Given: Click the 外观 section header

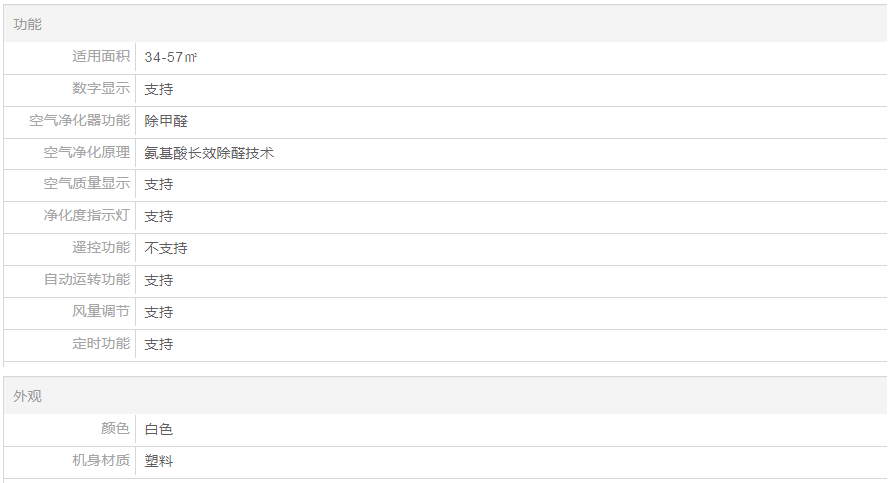Looking at the screenshot, I should tap(28, 396).
